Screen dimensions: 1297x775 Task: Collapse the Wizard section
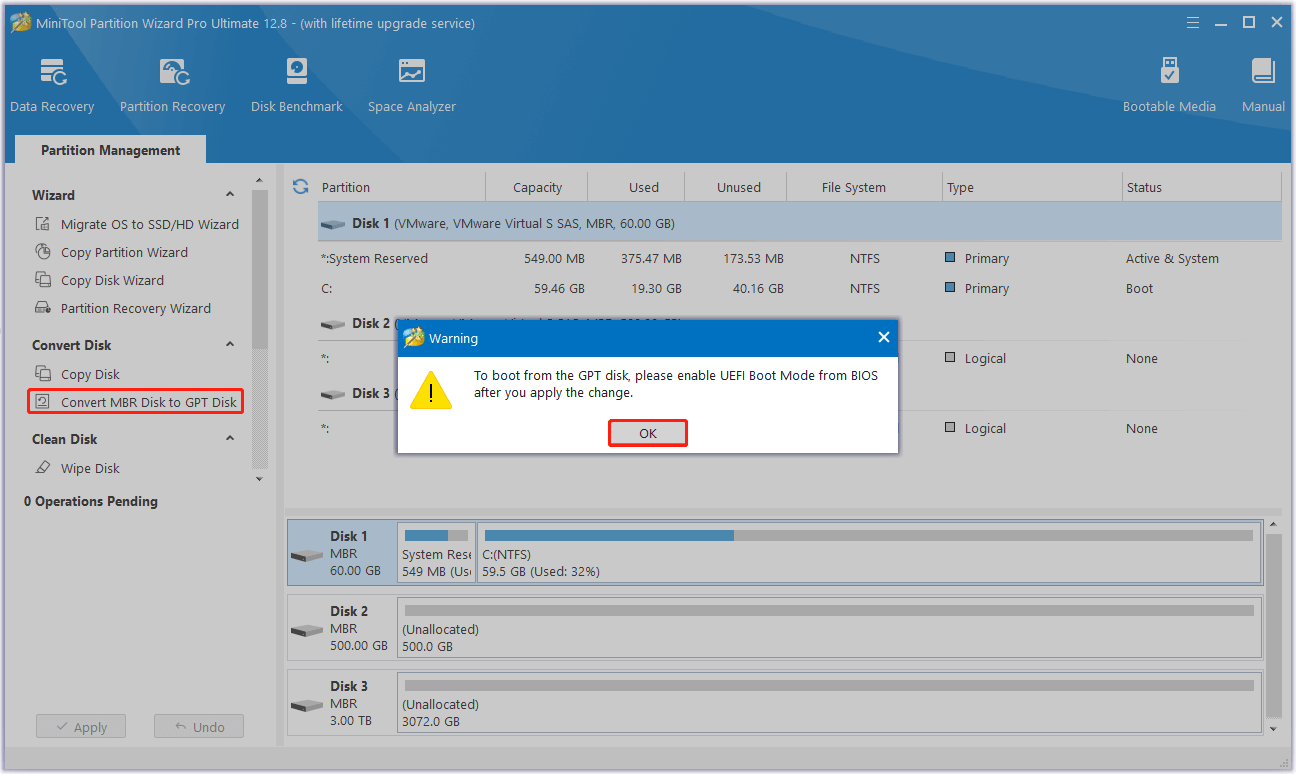[230, 195]
